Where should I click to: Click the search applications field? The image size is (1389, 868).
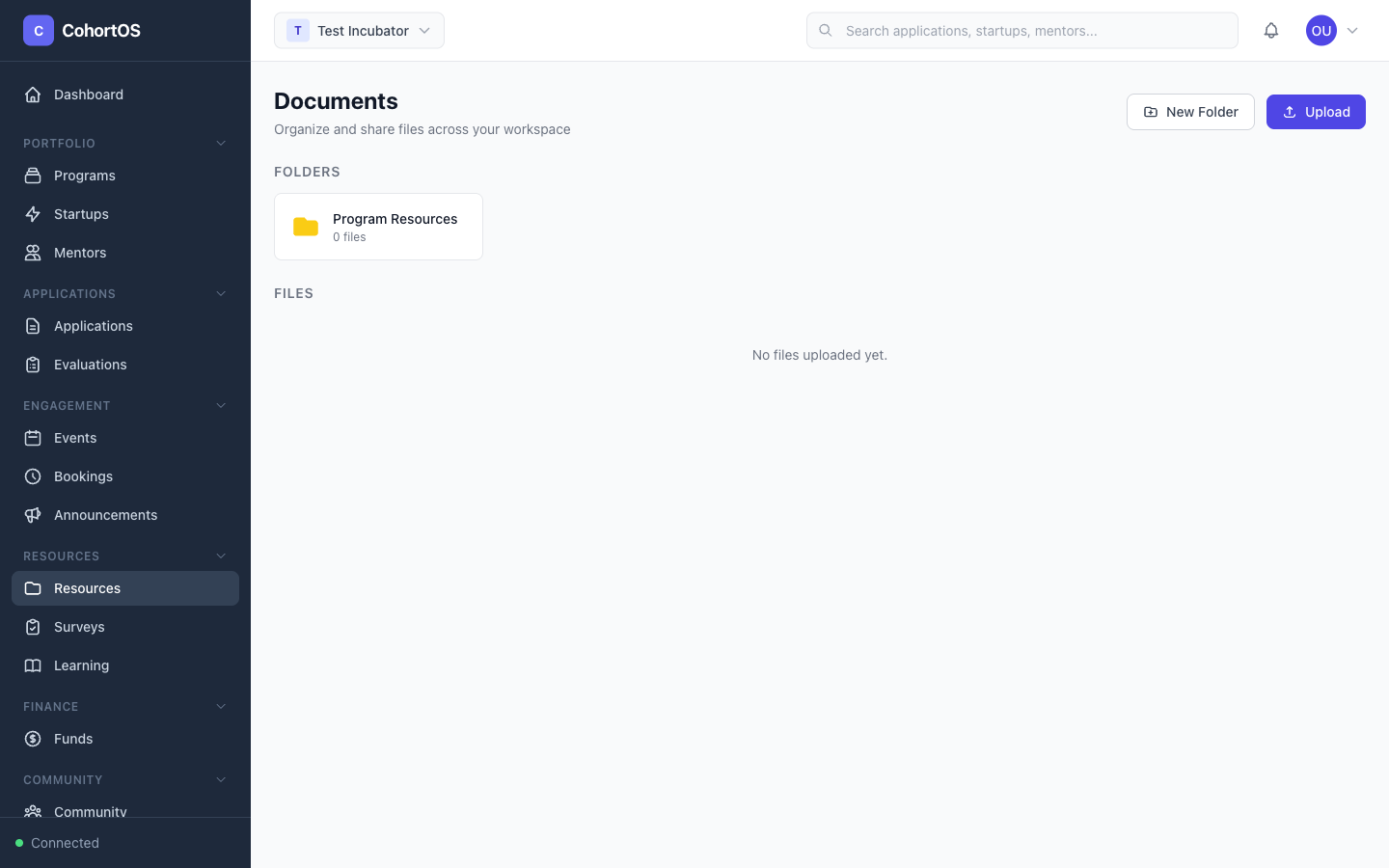1022,30
